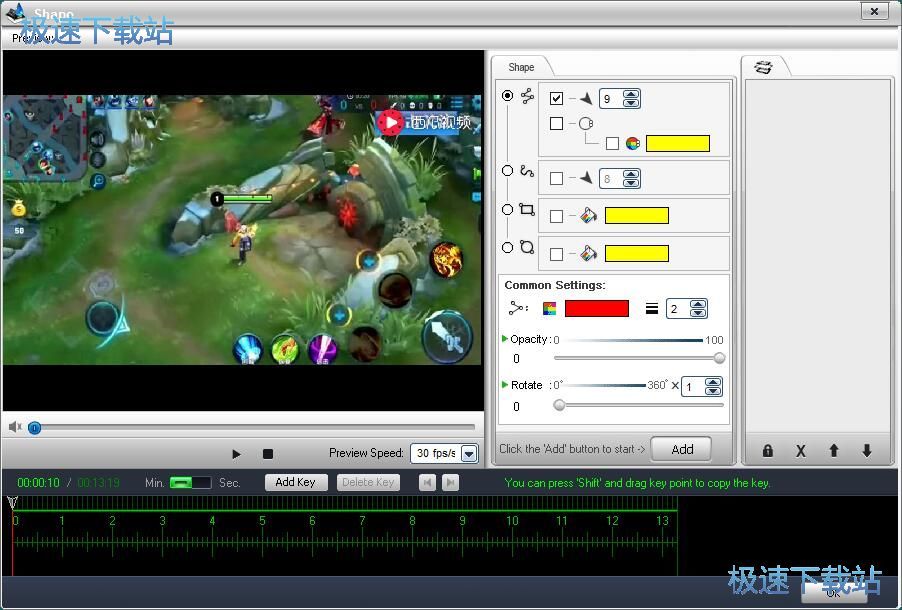Viewport: 902px width, 610px height.
Task: Open the yellow ellipse fill swatch
Action: [637, 254]
